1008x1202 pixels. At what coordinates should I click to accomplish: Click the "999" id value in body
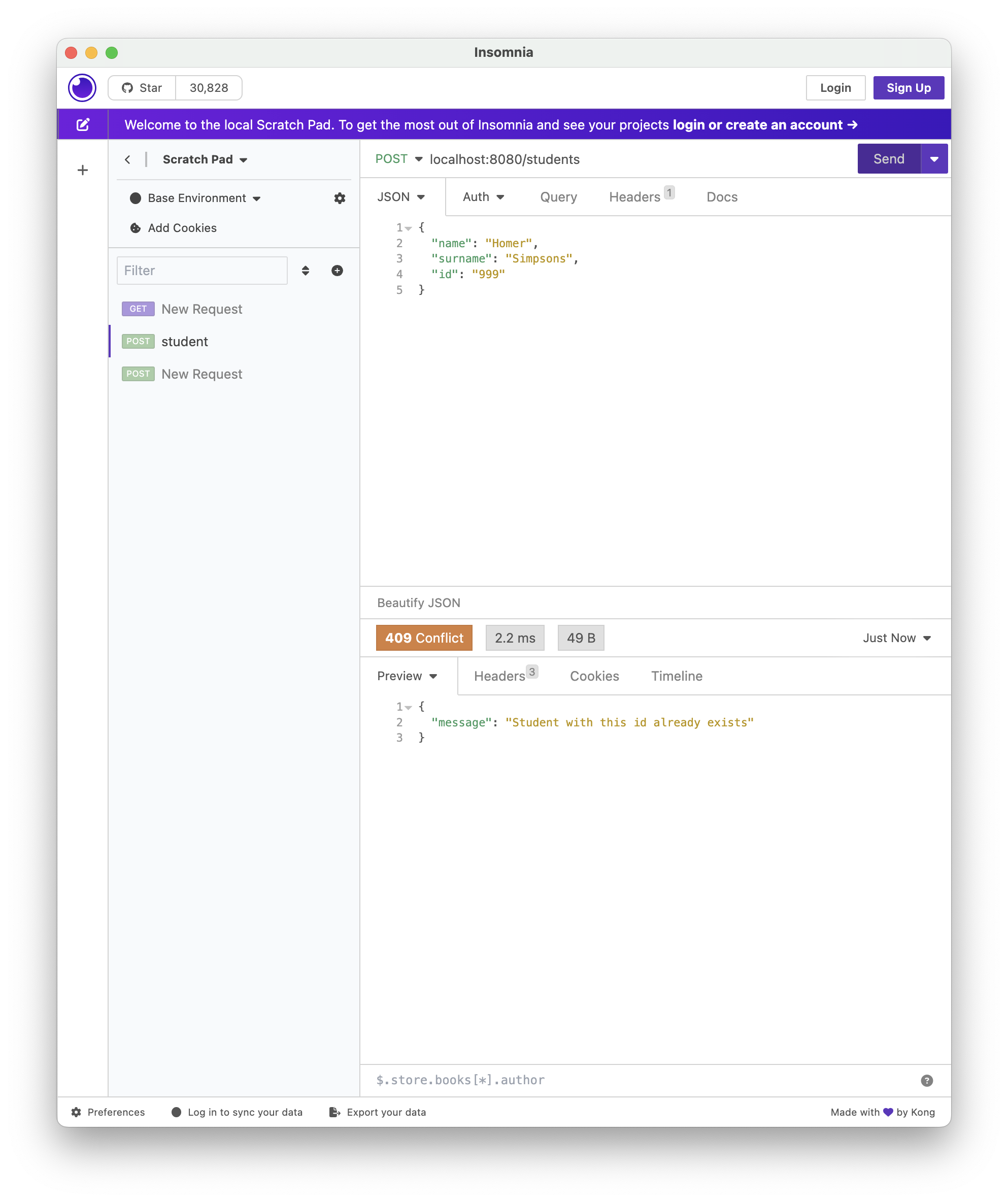pyautogui.click(x=488, y=274)
